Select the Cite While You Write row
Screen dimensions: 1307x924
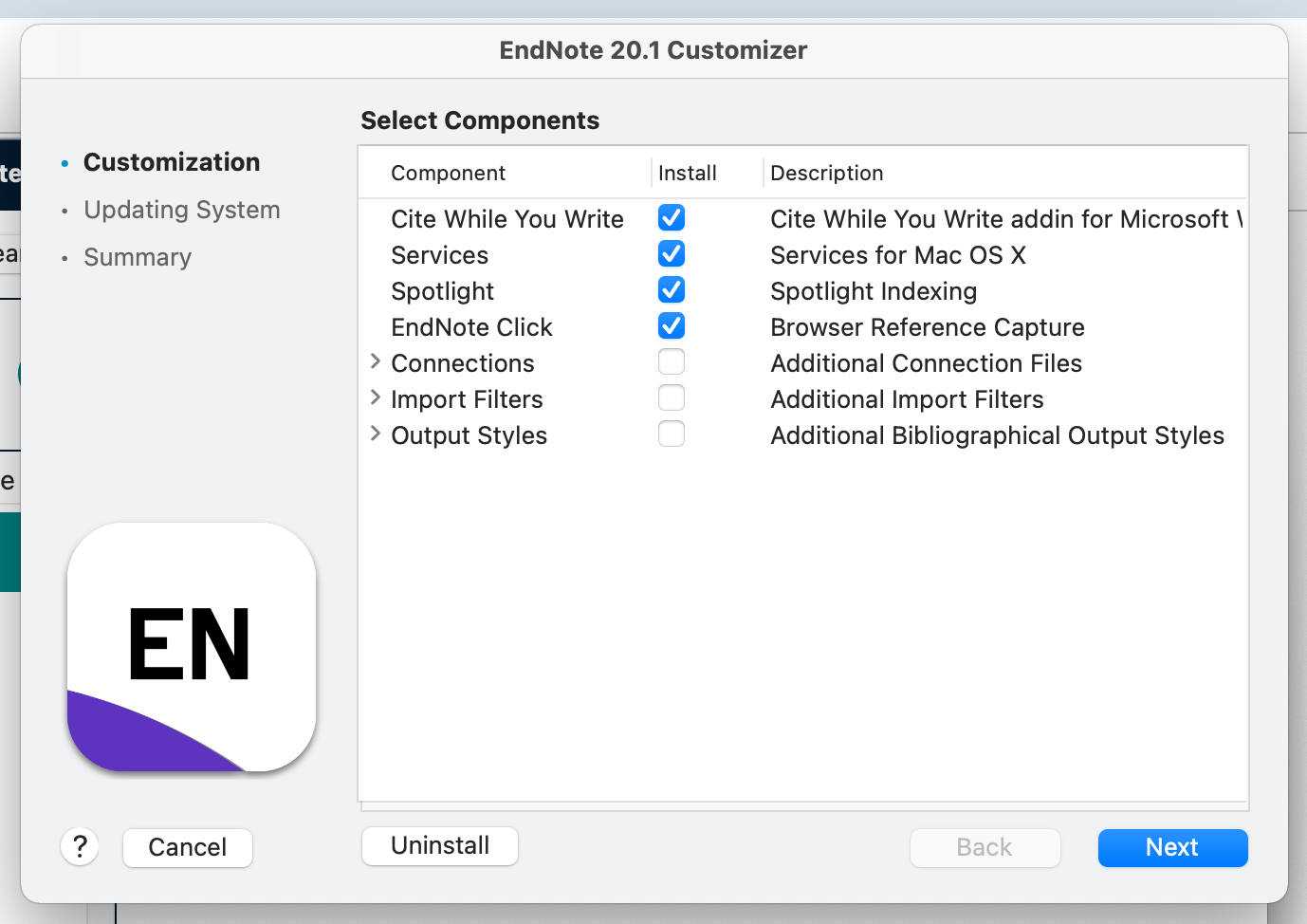506,219
